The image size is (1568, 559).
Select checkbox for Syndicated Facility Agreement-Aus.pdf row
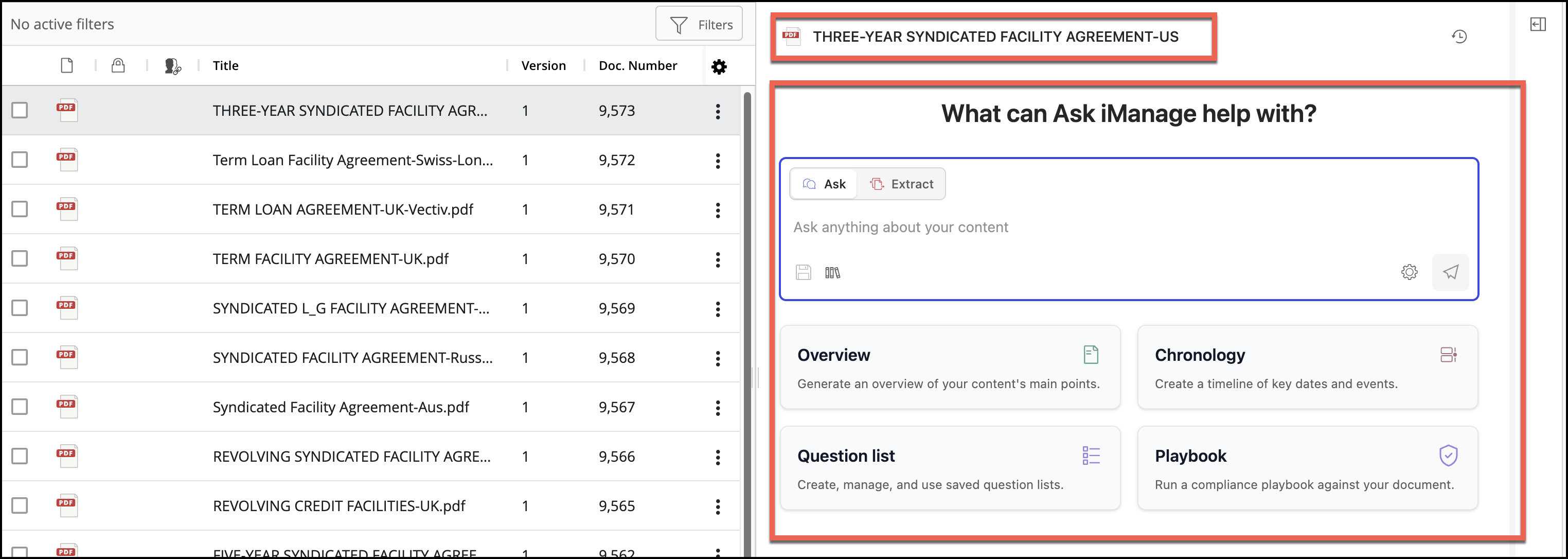click(20, 406)
